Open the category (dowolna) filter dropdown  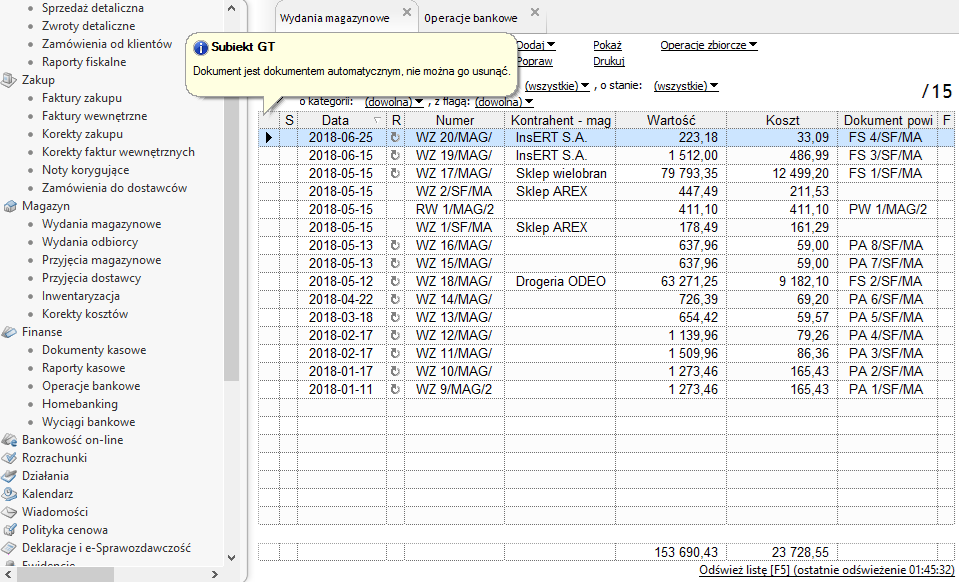click(392, 102)
